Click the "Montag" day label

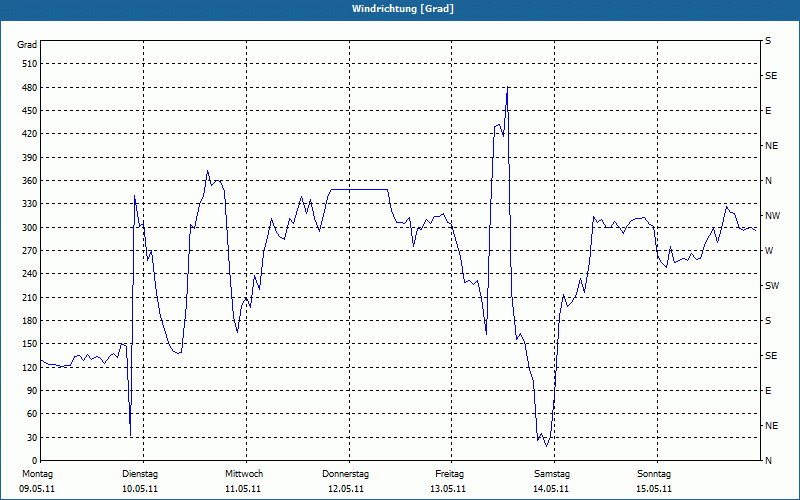point(37,474)
